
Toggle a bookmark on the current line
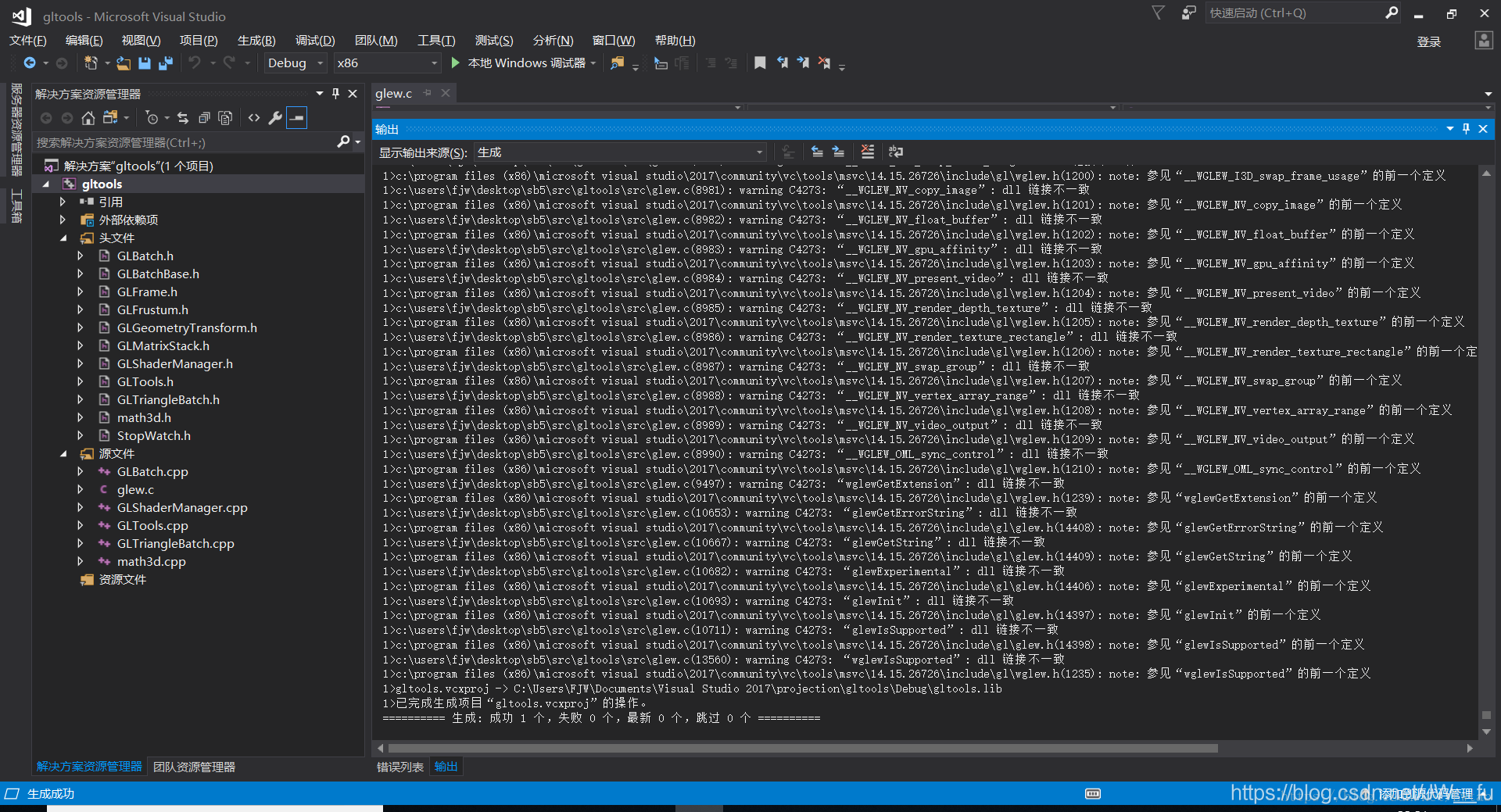pyautogui.click(x=760, y=63)
